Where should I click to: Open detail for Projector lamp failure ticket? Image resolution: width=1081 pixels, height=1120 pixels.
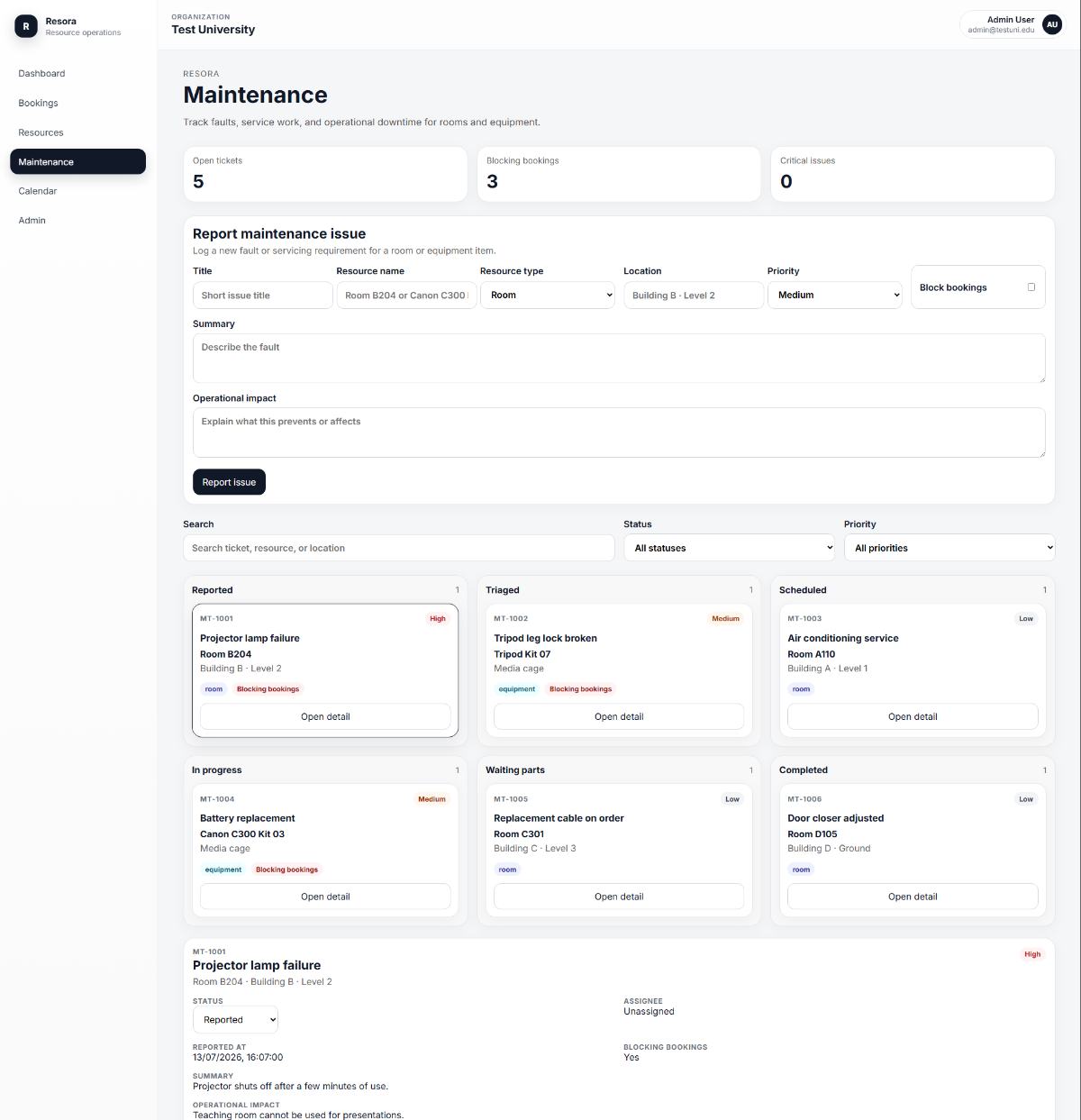point(325,717)
